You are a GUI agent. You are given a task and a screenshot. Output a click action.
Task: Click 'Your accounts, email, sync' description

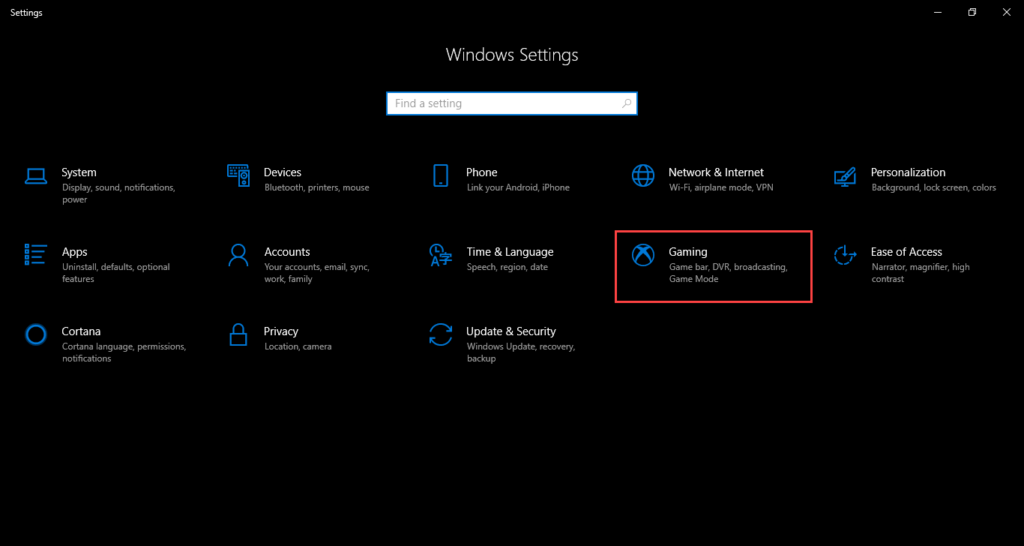click(317, 273)
